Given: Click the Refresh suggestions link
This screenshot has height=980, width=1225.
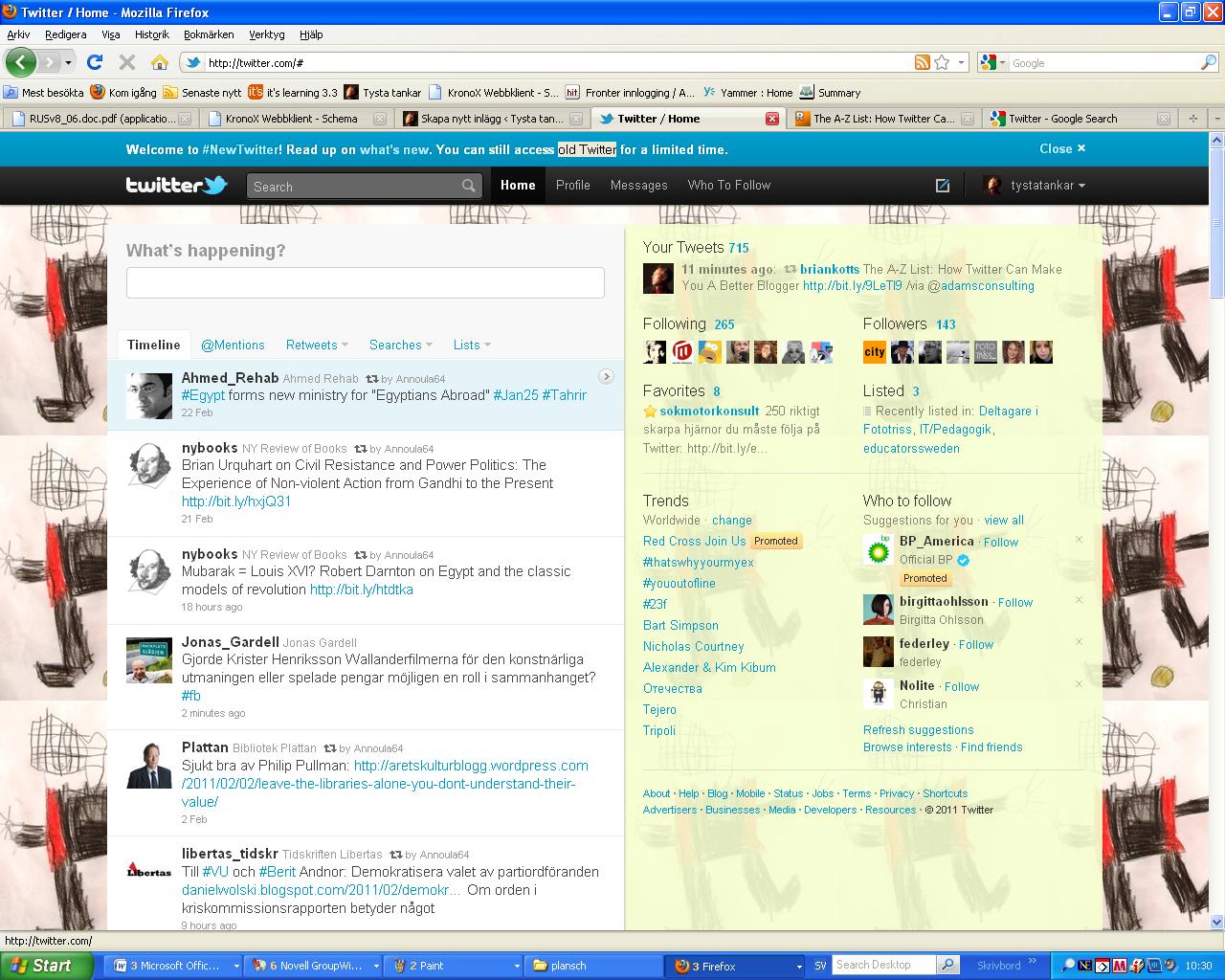Looking at the screenshot, I should (x=918, y=729).
